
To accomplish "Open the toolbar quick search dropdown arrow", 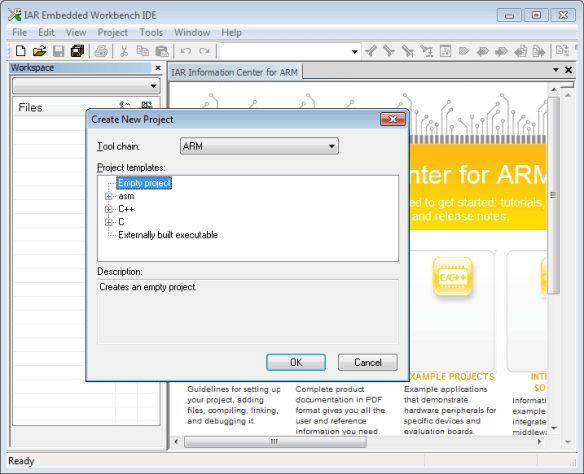I will (354, 51).
